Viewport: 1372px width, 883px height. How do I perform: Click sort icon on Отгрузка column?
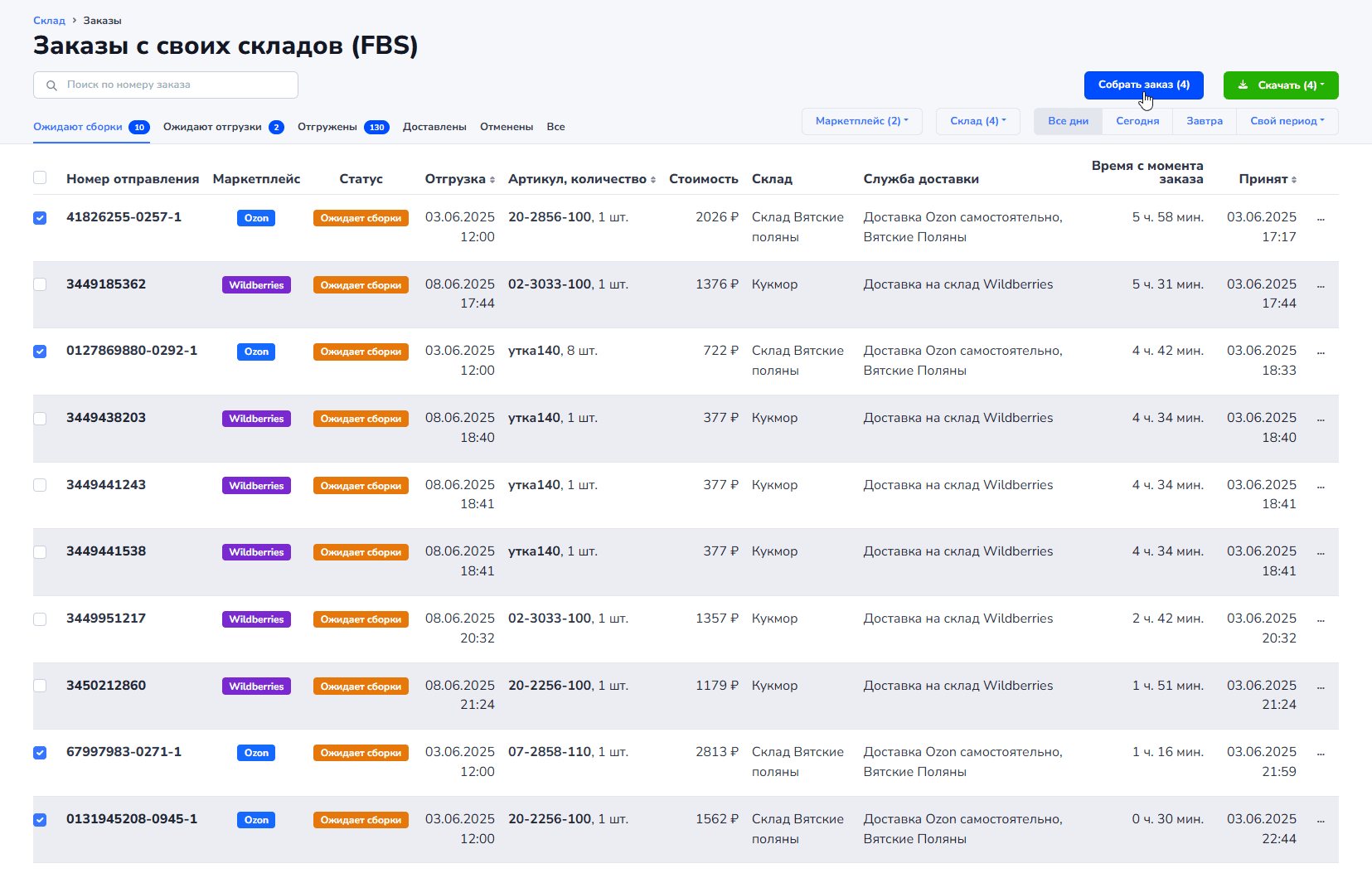492,180
